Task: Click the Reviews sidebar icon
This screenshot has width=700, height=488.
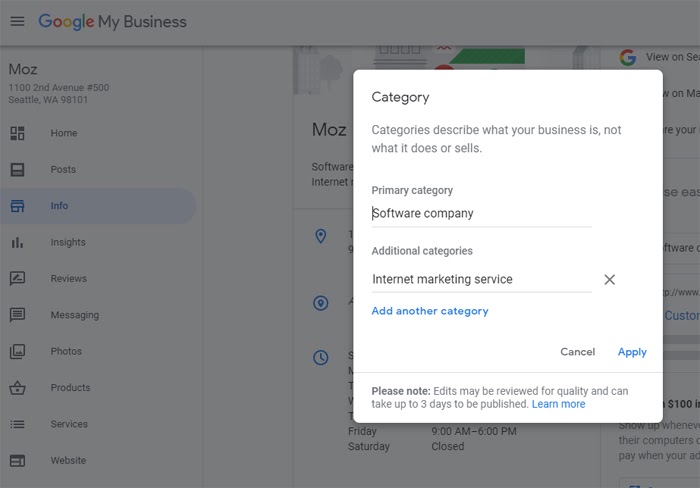Action: pyautogui.click(x=17, y=279)
